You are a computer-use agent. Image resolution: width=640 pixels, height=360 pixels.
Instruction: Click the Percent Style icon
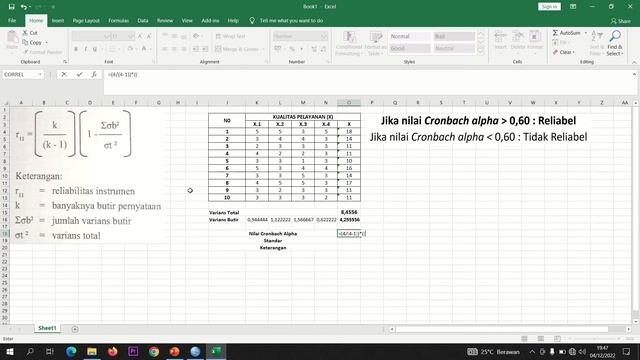pyautogui.click(x=292, y=49)
